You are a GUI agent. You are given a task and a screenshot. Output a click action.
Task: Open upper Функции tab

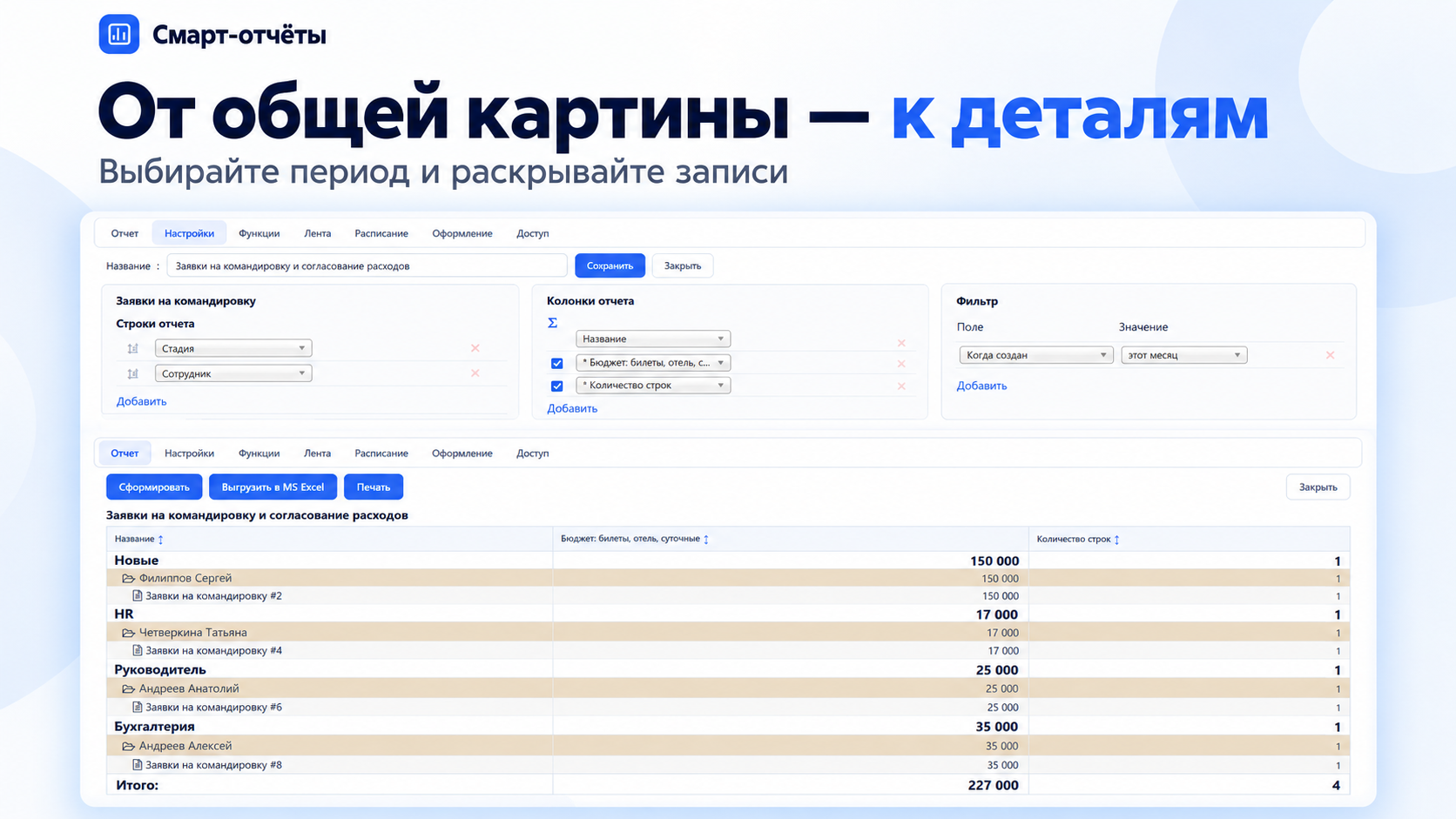pyautogui.click(x=260, y=233)
